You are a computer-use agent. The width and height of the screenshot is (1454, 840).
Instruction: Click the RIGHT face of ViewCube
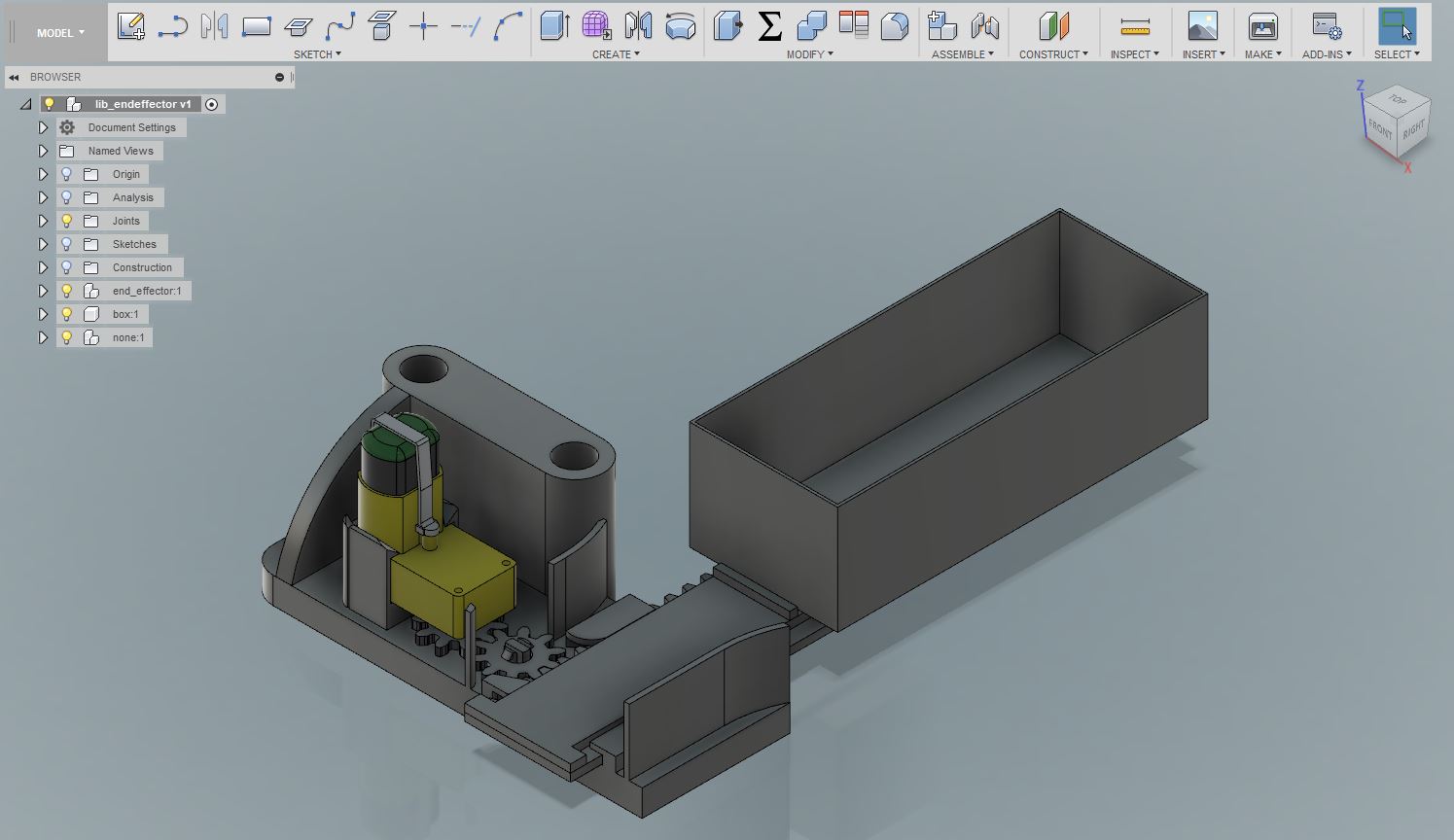point(1413,128)
